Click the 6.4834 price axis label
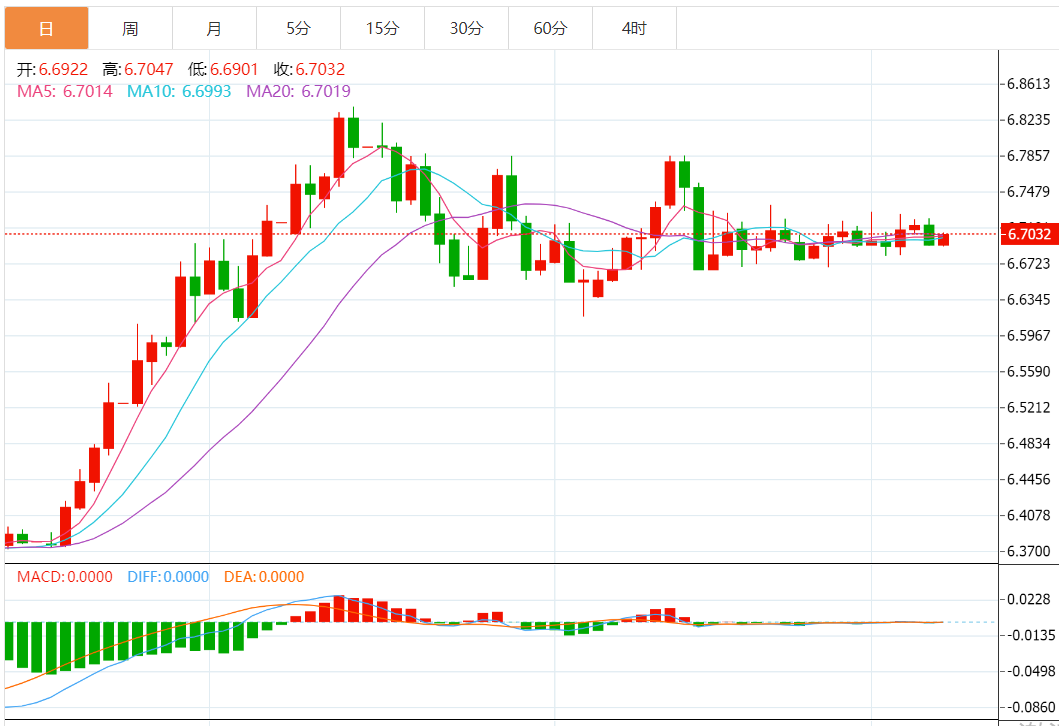The image size is (1059, 726). click(x=1029, y=444)
